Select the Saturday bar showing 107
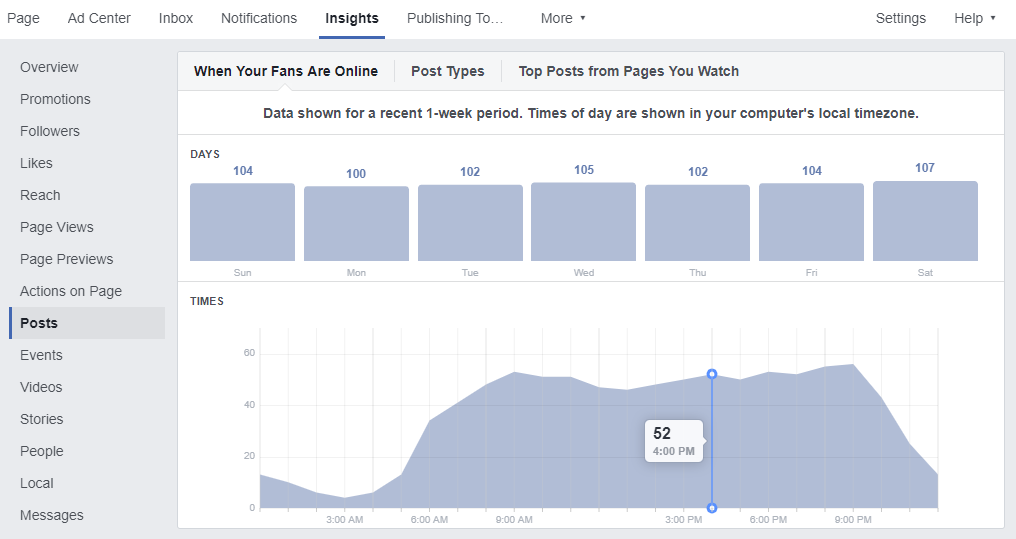The height and width of the screenshot is (539, 1016). coord(925,221)
